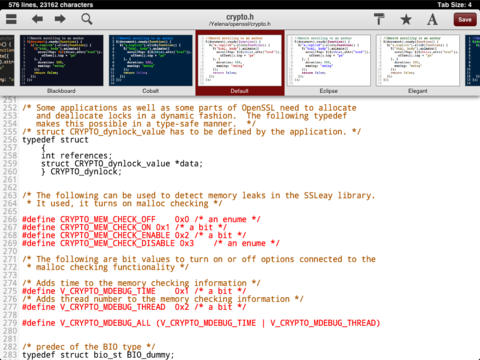Image resolution: width=480 pixels, height=360 pixels.
Task: Click comment 'Adds thread number to the memory'
Action: coord(163,299)
